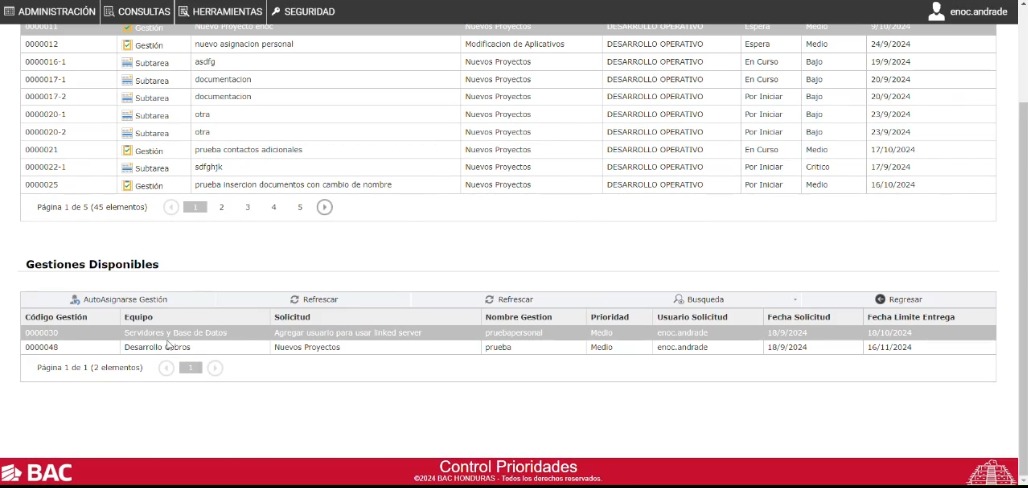Click the user avatar icon beside enoc.andrade
Image resolution: width=1028 pixels, height=488 pixels.
[x=936, y=11]
